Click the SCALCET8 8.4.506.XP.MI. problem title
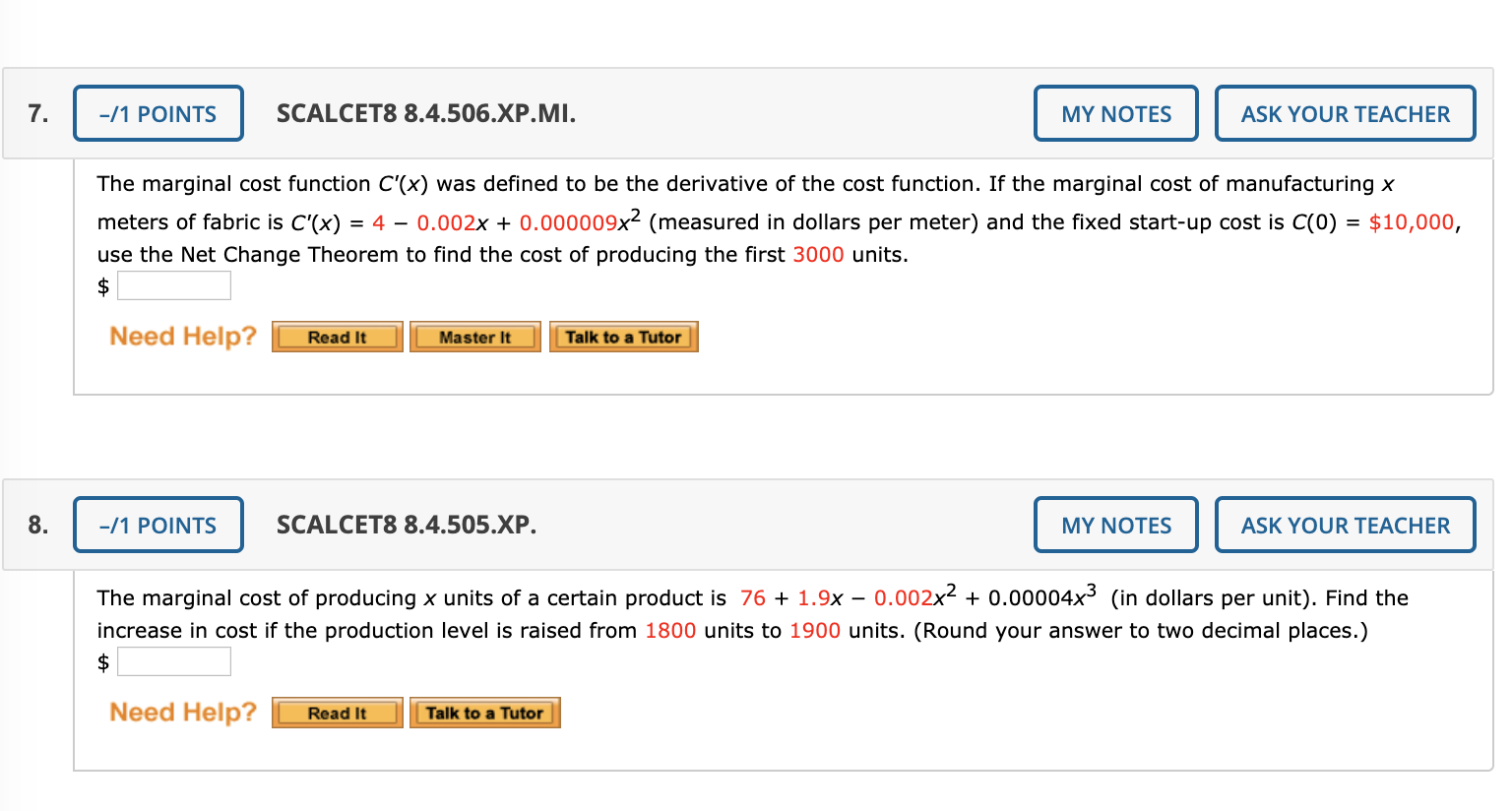This screenshot has width=1512, height=811. point(425,113)
